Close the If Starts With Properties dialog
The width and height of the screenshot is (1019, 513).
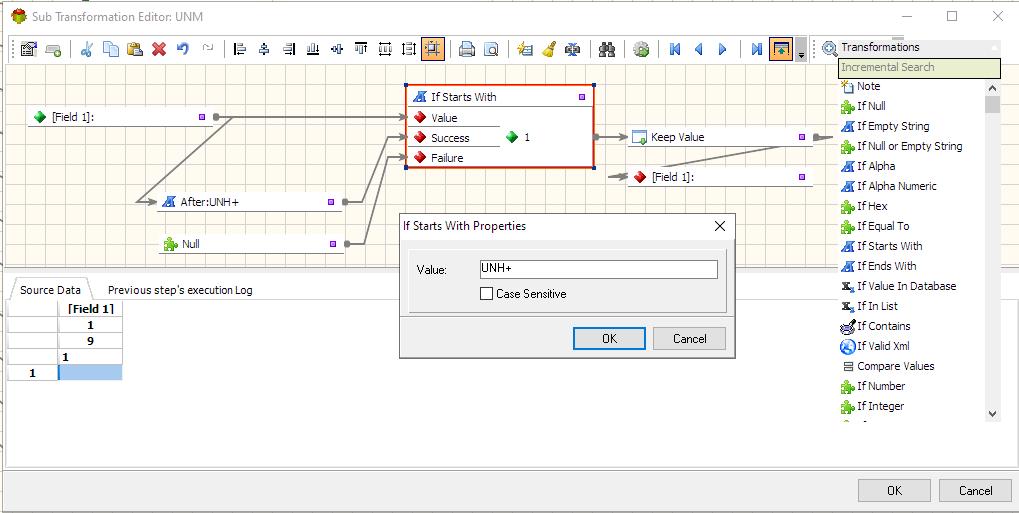(719, 226)
